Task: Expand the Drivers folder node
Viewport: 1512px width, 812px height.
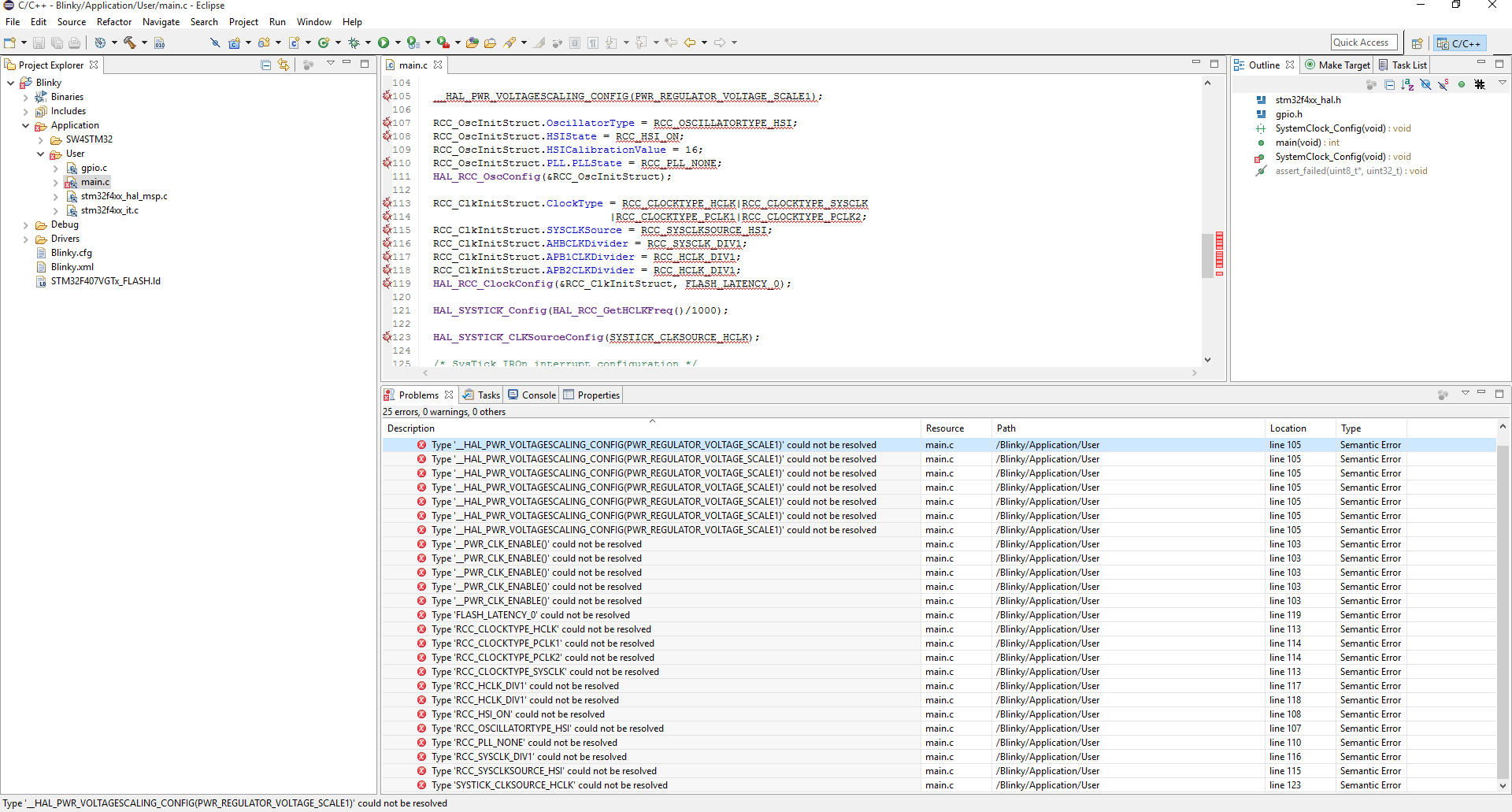Action: pos(25,239)
